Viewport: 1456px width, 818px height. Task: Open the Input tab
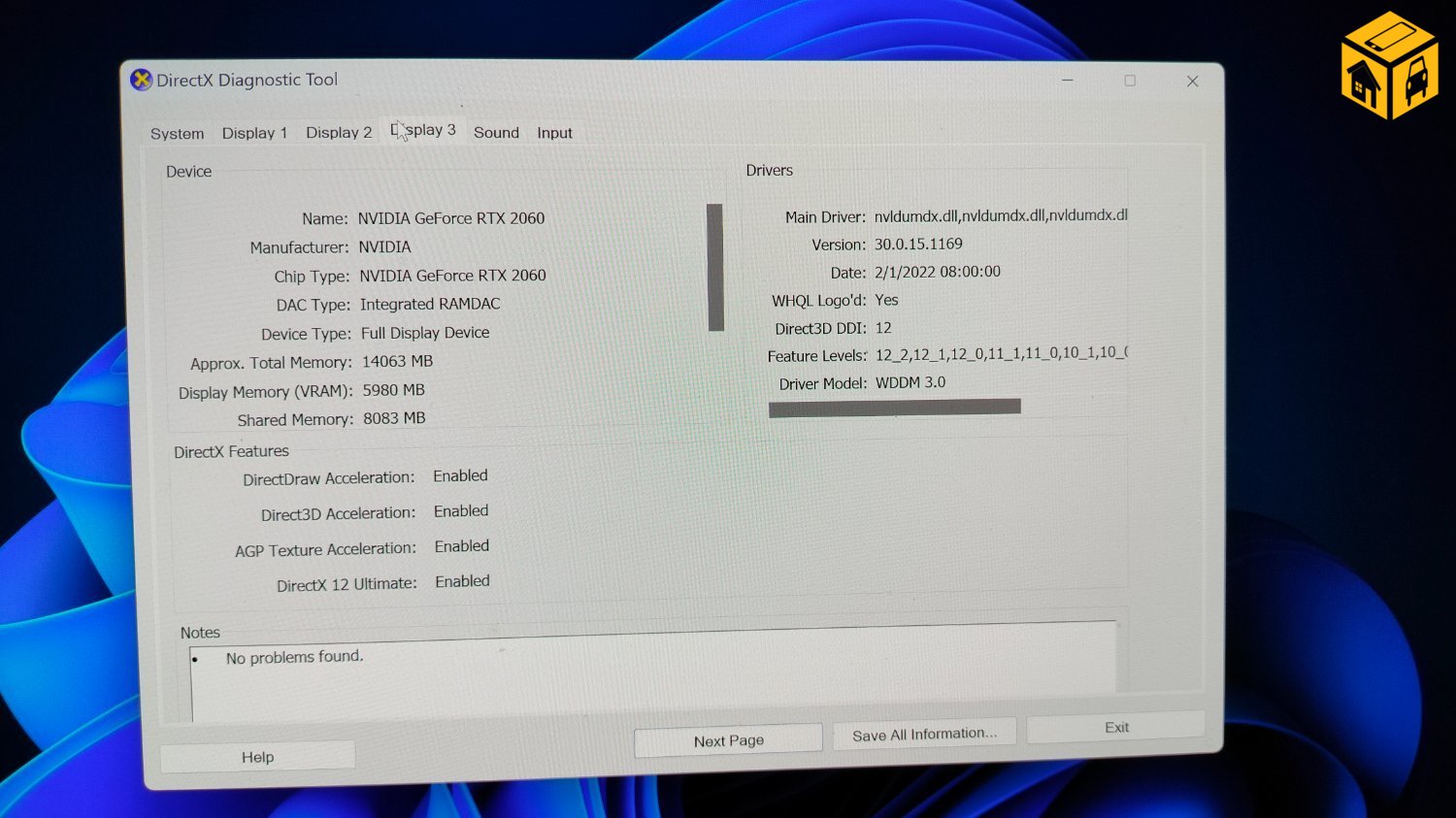(554, 133)
